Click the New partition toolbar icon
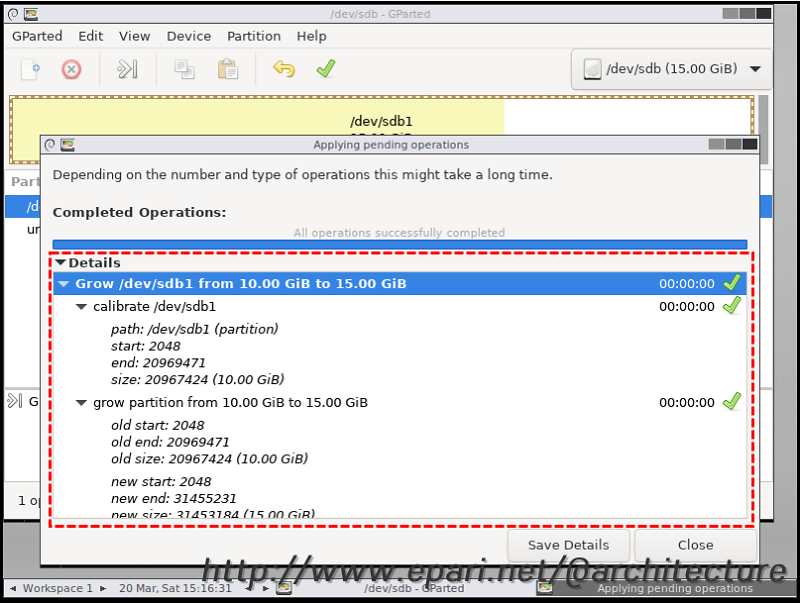 point(30,69)
